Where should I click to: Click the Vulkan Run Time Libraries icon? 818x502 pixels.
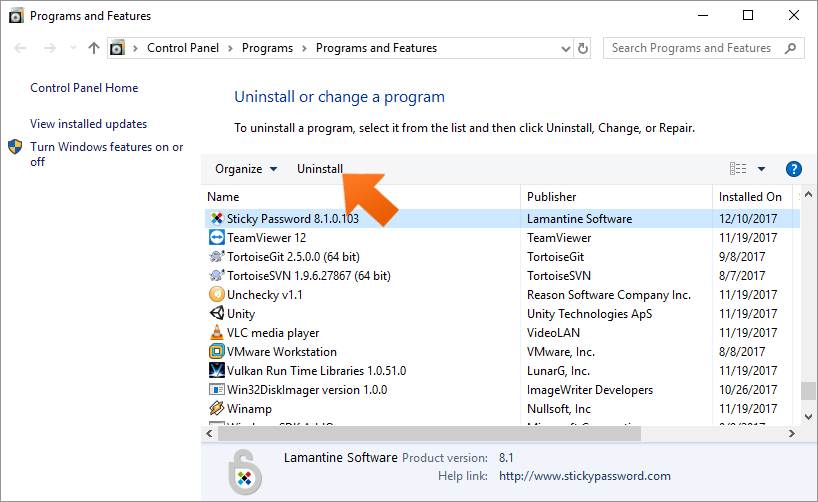[216, 370]
